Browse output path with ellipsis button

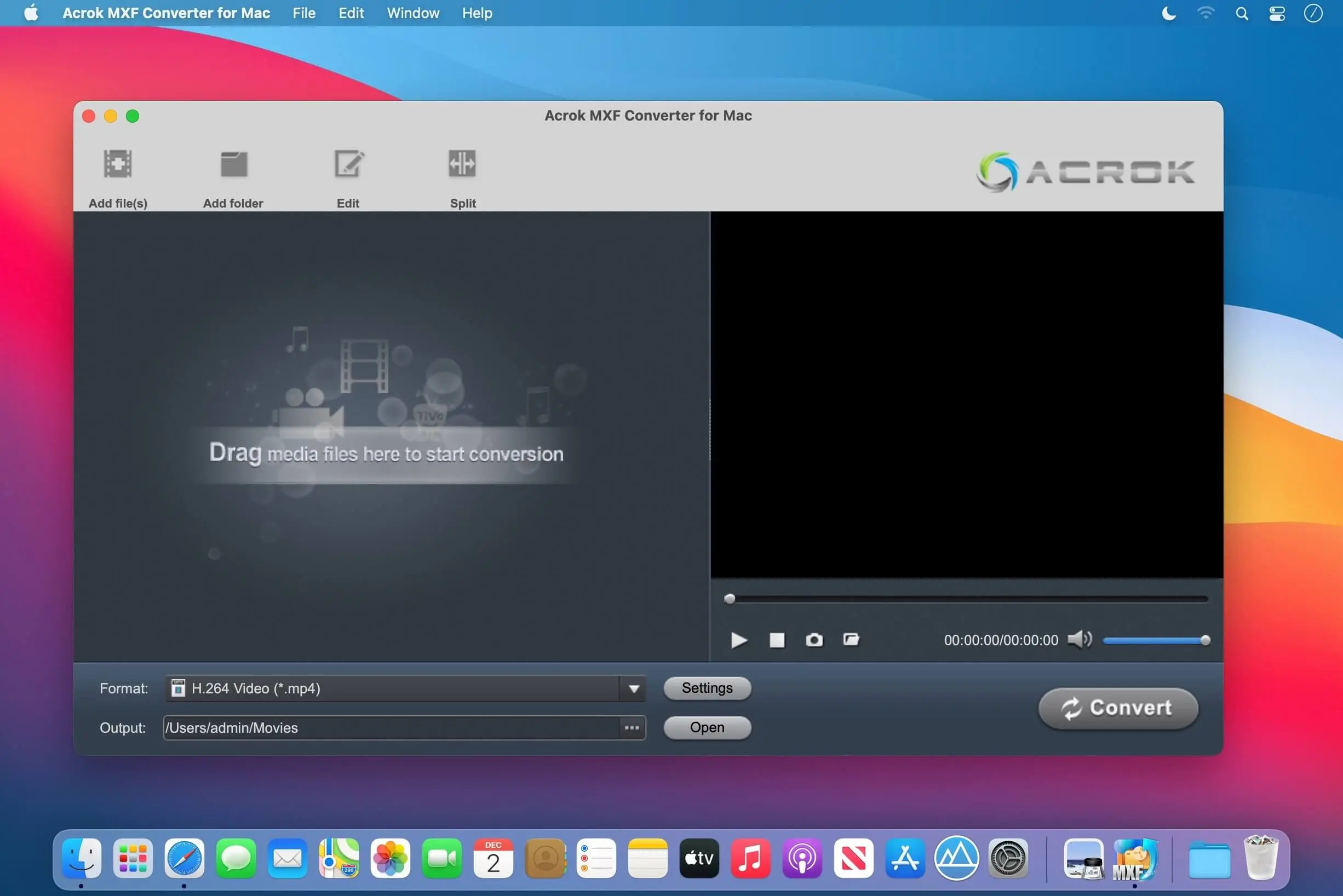click(632, 728)
